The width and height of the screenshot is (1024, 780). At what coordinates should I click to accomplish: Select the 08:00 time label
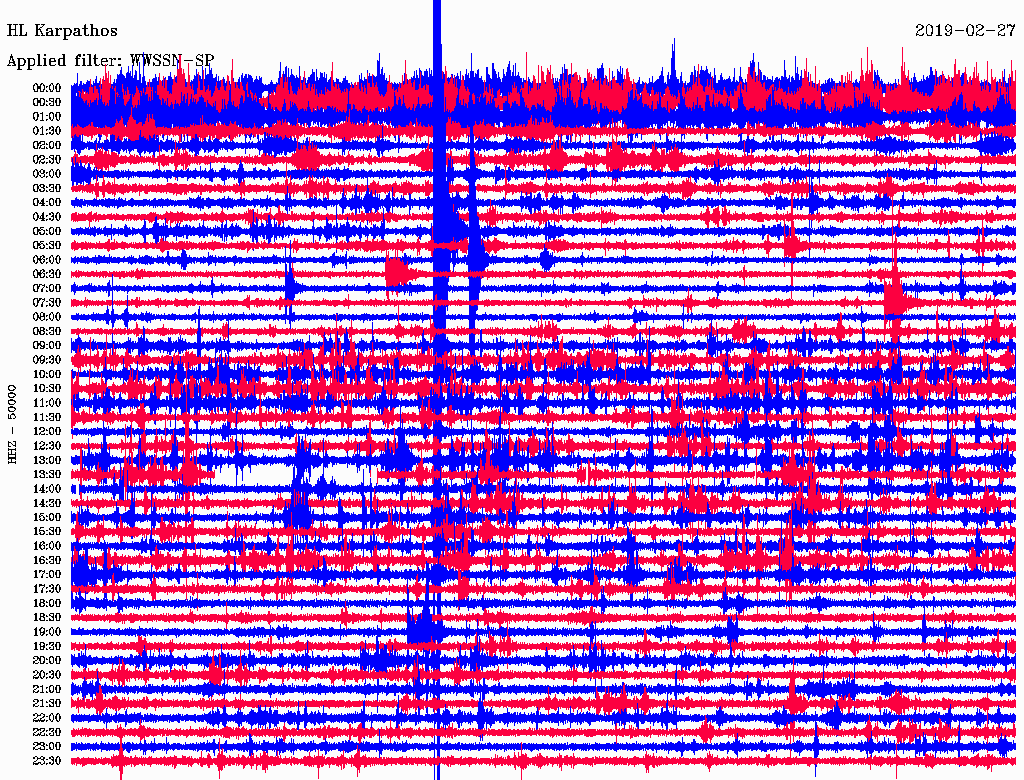tap(47, 317)
